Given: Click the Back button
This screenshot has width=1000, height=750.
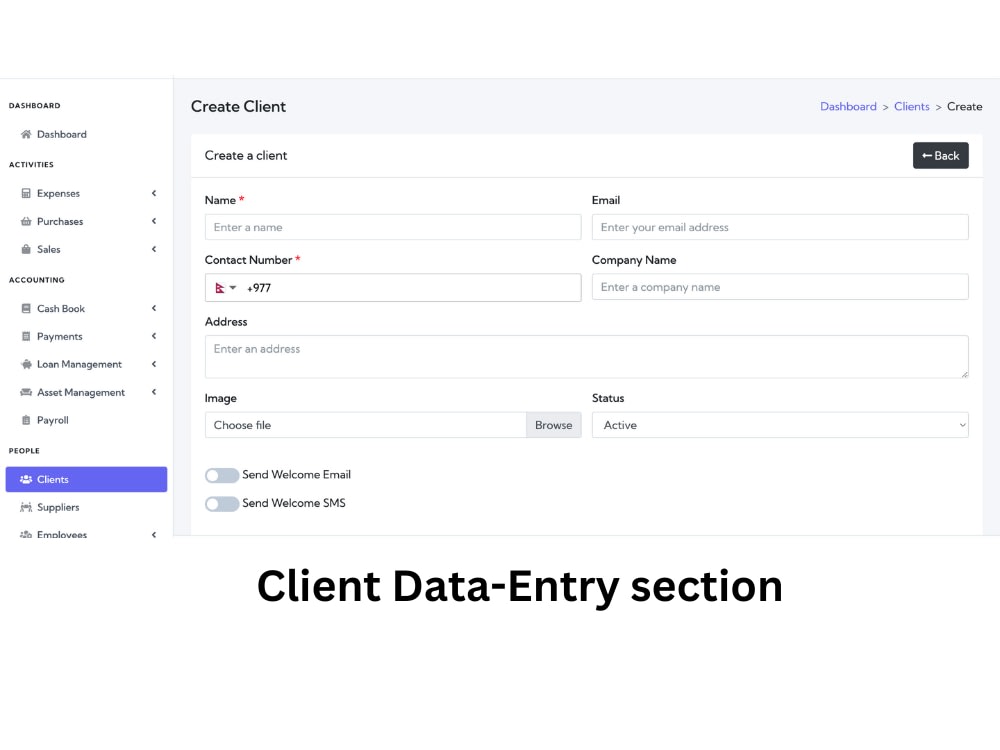Looking at the screenshot, I should 941,156.
